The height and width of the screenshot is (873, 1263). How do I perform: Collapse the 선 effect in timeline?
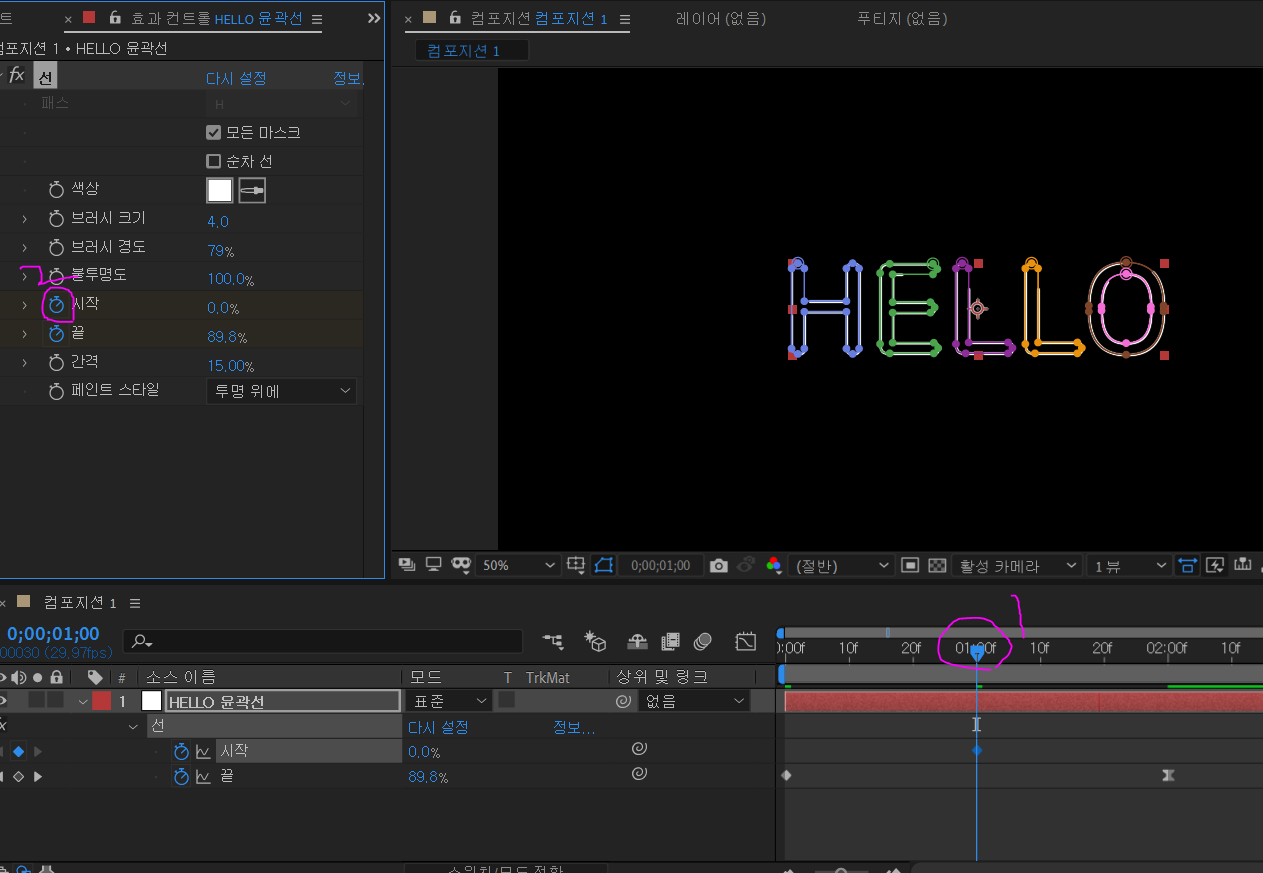(133, 727)
